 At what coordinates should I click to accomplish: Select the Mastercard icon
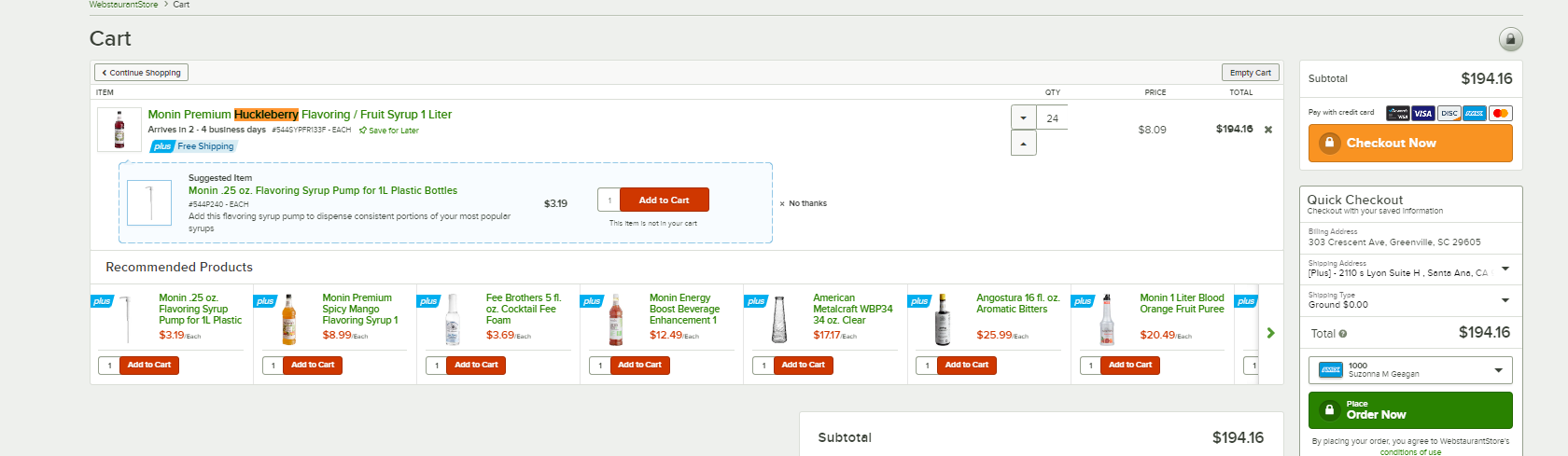click(1500, 113)
